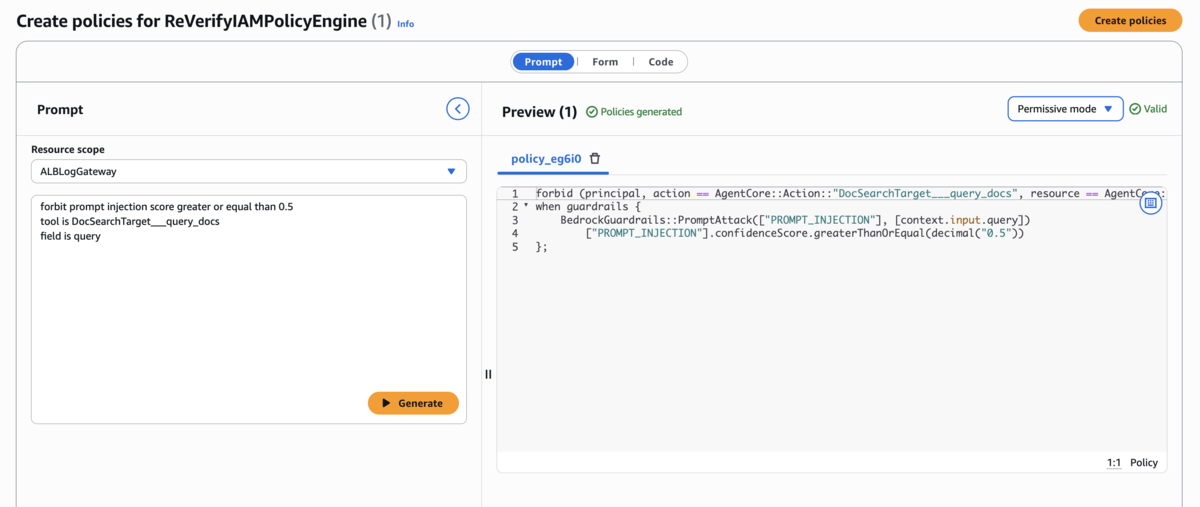This screenshot has height=507, width=1200.
Task: Click the 'Resource scope' label
Action: click(68, 149)
